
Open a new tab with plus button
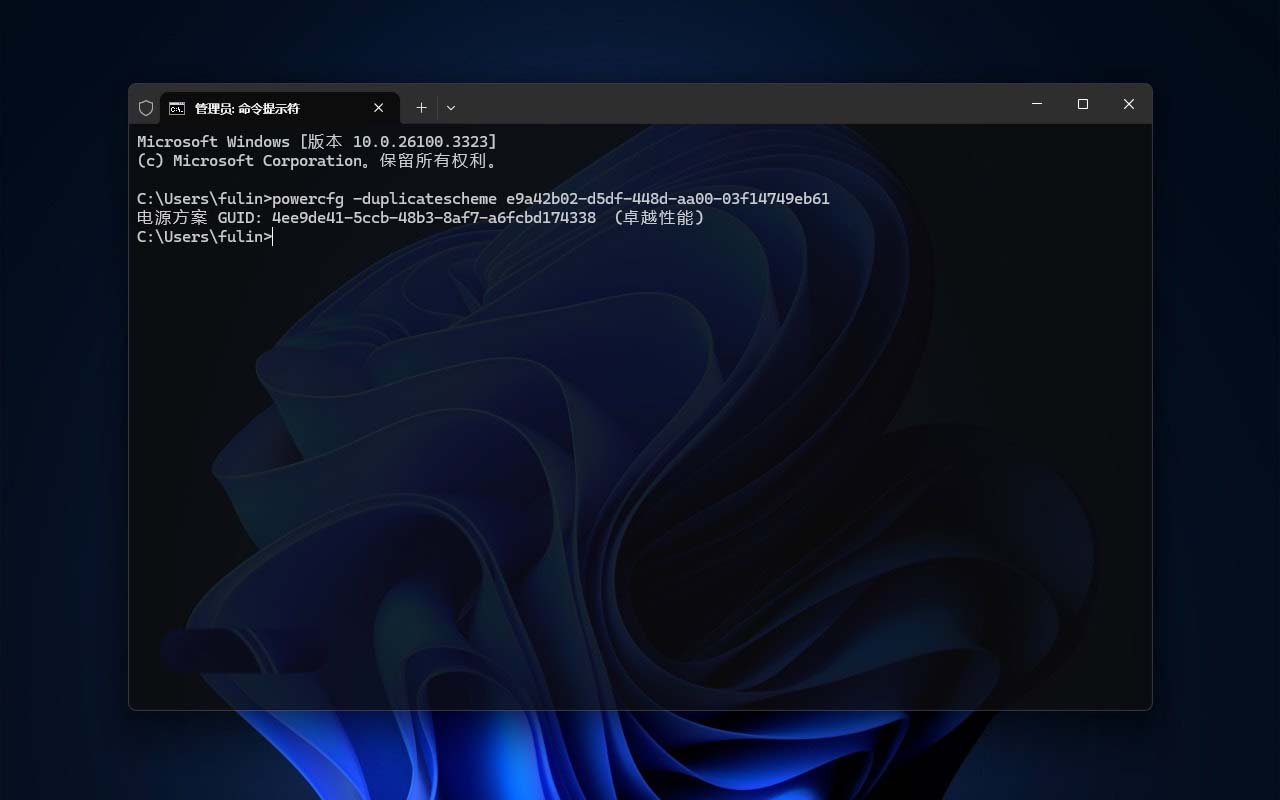coord(421,108)
